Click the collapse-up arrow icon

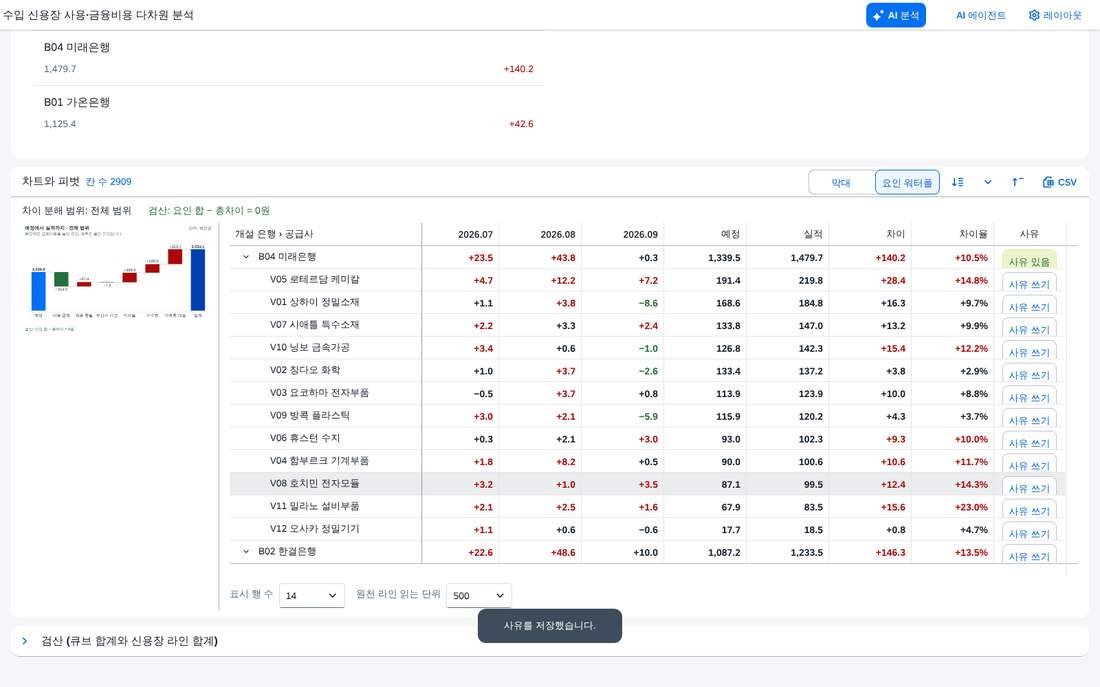1017,182
